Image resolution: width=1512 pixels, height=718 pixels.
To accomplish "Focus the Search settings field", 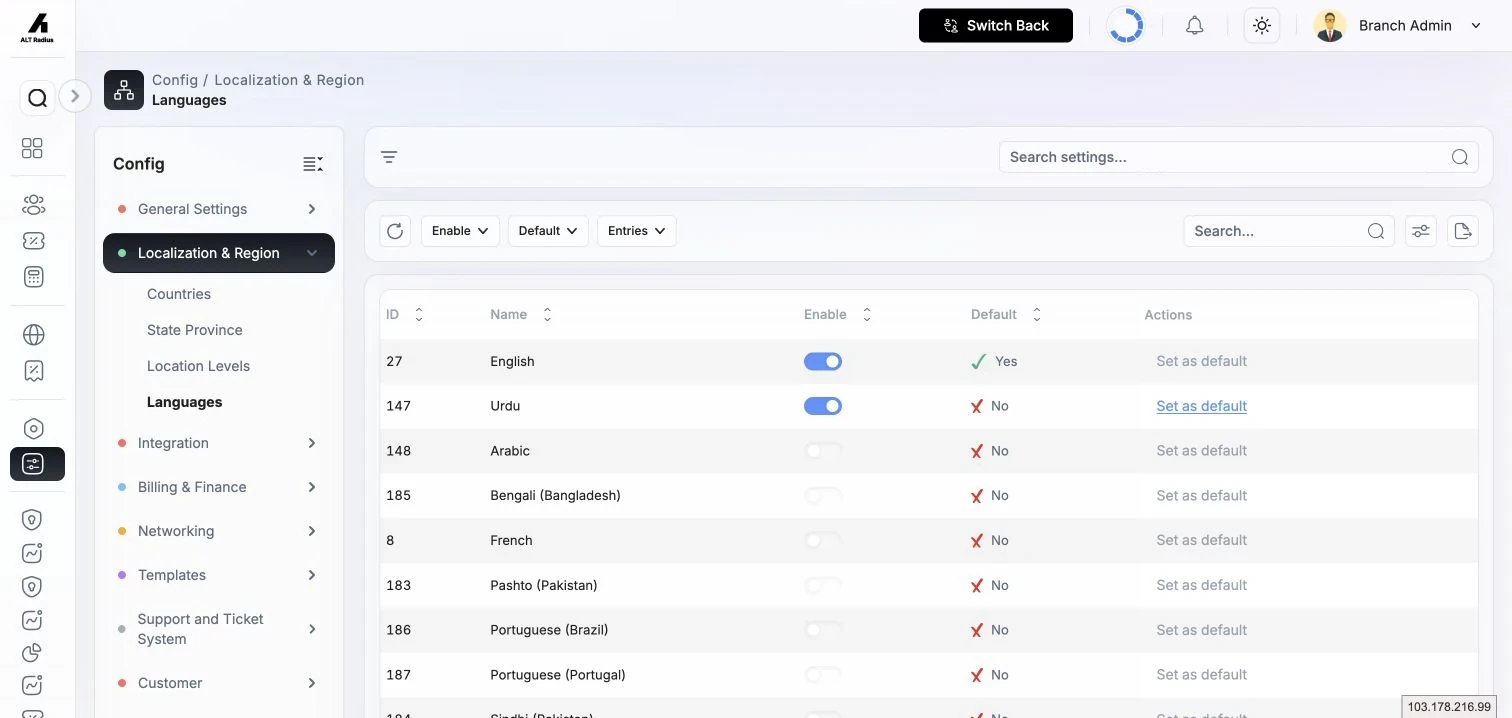I will (x=1239, y=157).
